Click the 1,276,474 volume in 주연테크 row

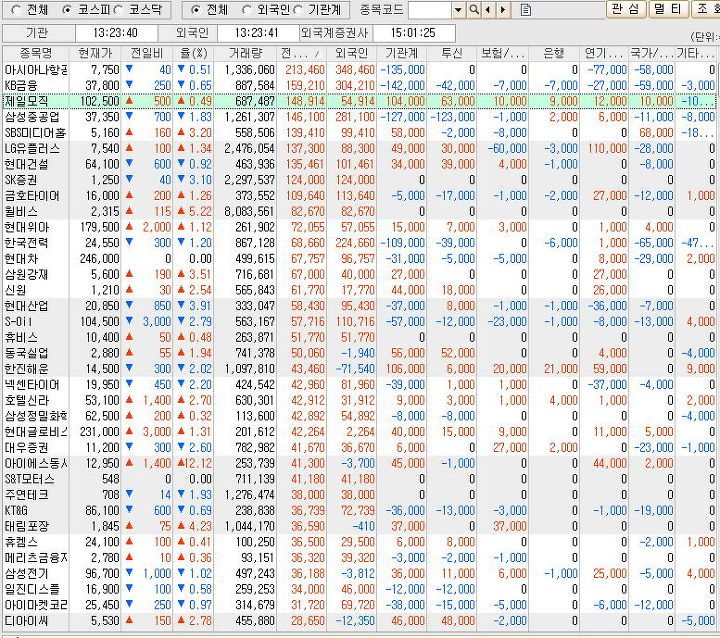(250, 495)
